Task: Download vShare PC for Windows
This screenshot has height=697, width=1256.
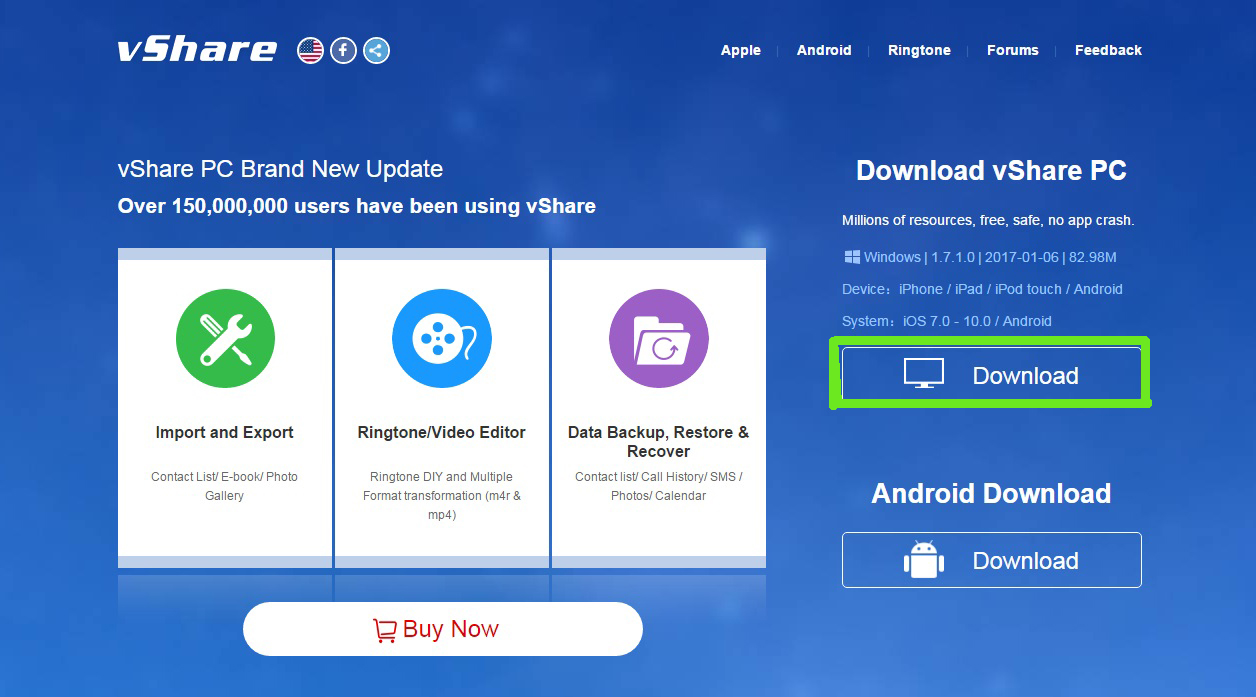Action: click(x=991, y=375)
